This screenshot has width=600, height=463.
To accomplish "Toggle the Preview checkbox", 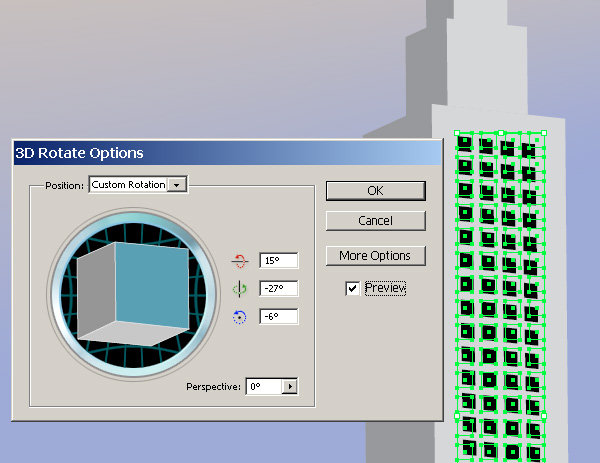I will click(352, 288).
